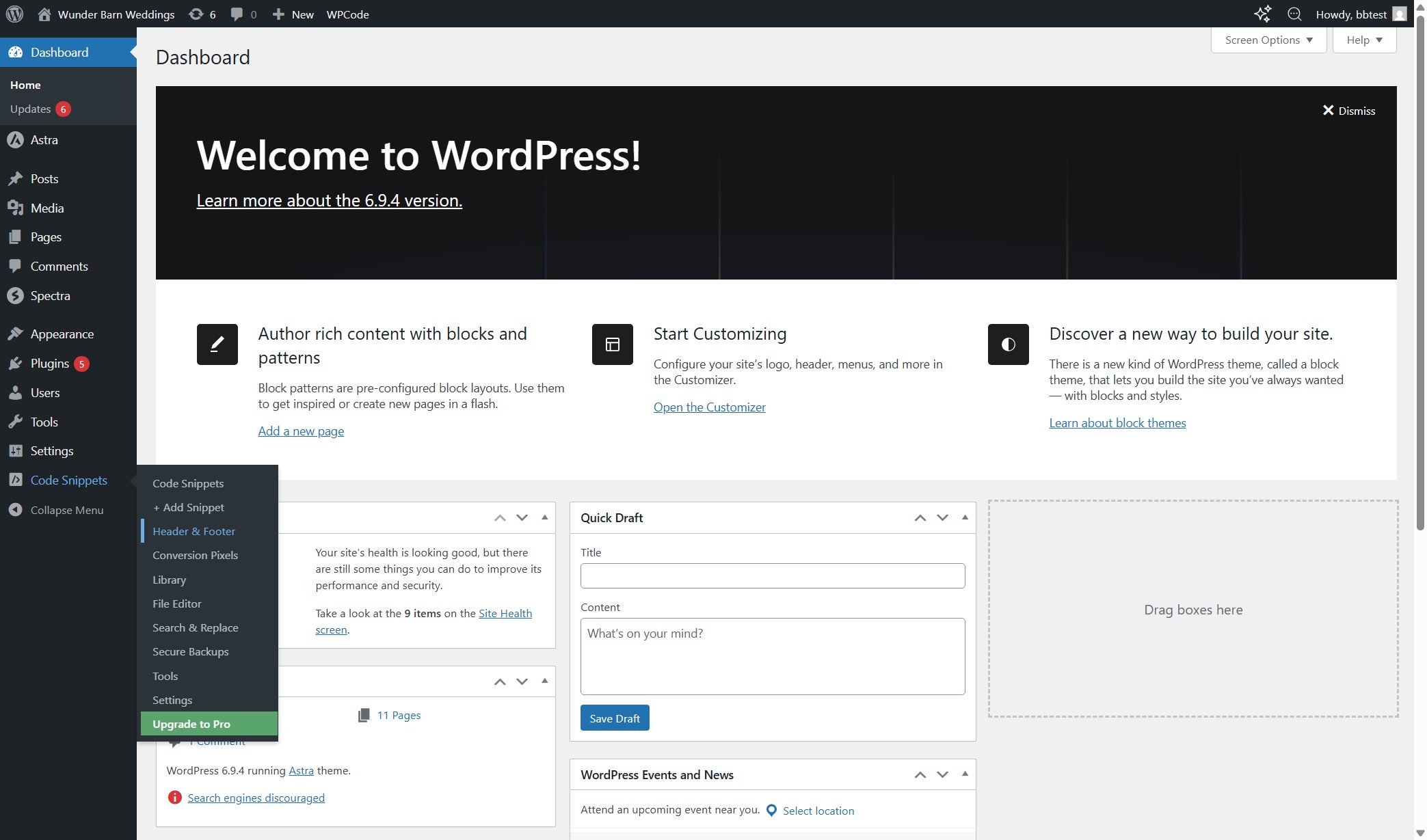Move Quick Draft box down
Viewport: 1427px width, 840px height.
(942, 518)
